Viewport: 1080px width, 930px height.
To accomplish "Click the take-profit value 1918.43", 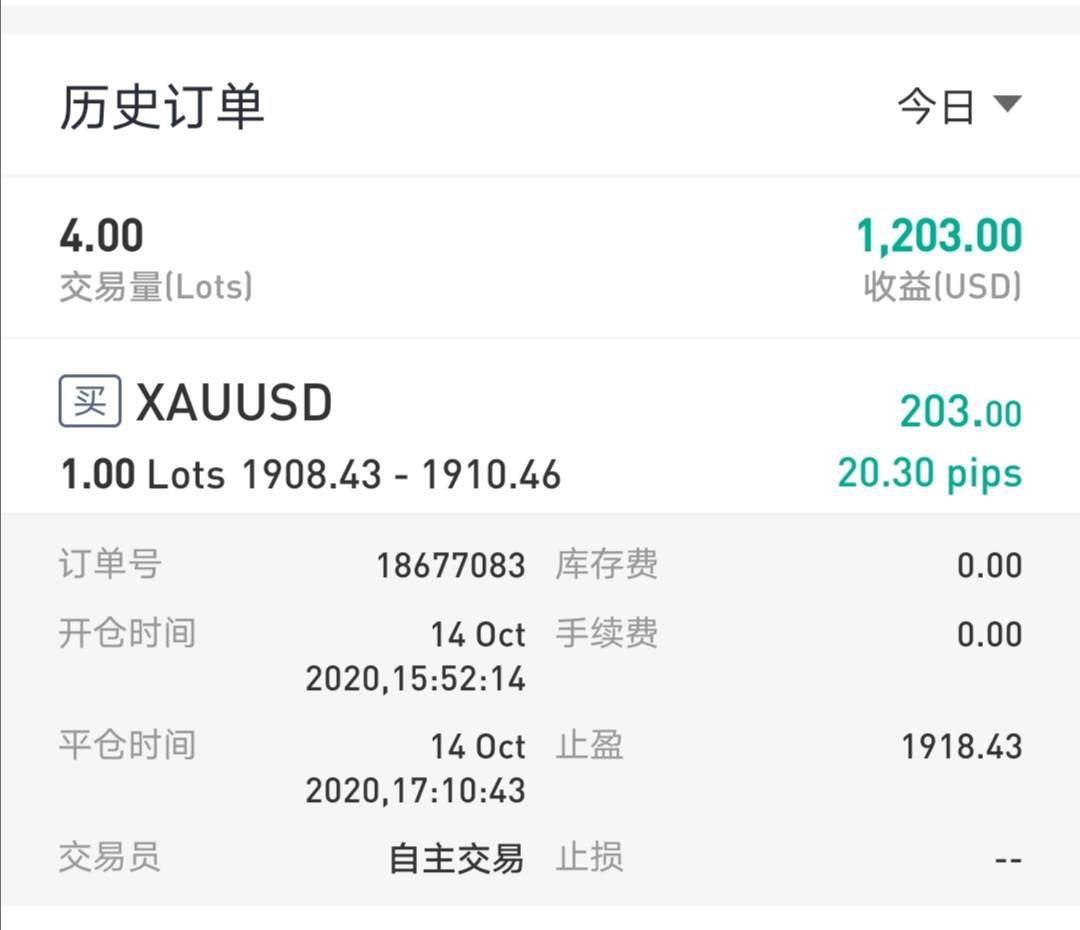I will pos(961,747).
